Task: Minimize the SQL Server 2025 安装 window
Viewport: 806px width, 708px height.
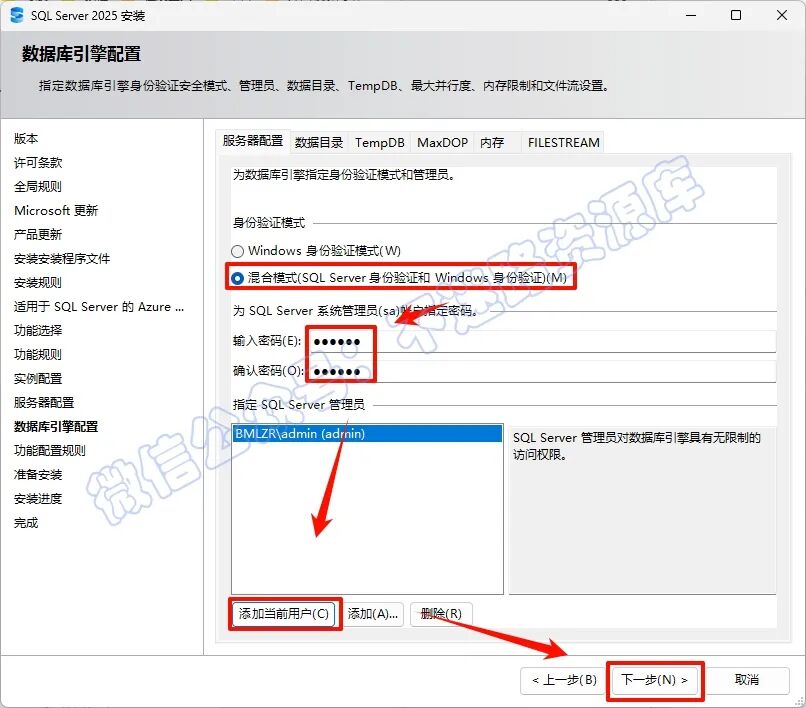Action: click(x=691, y=15)
